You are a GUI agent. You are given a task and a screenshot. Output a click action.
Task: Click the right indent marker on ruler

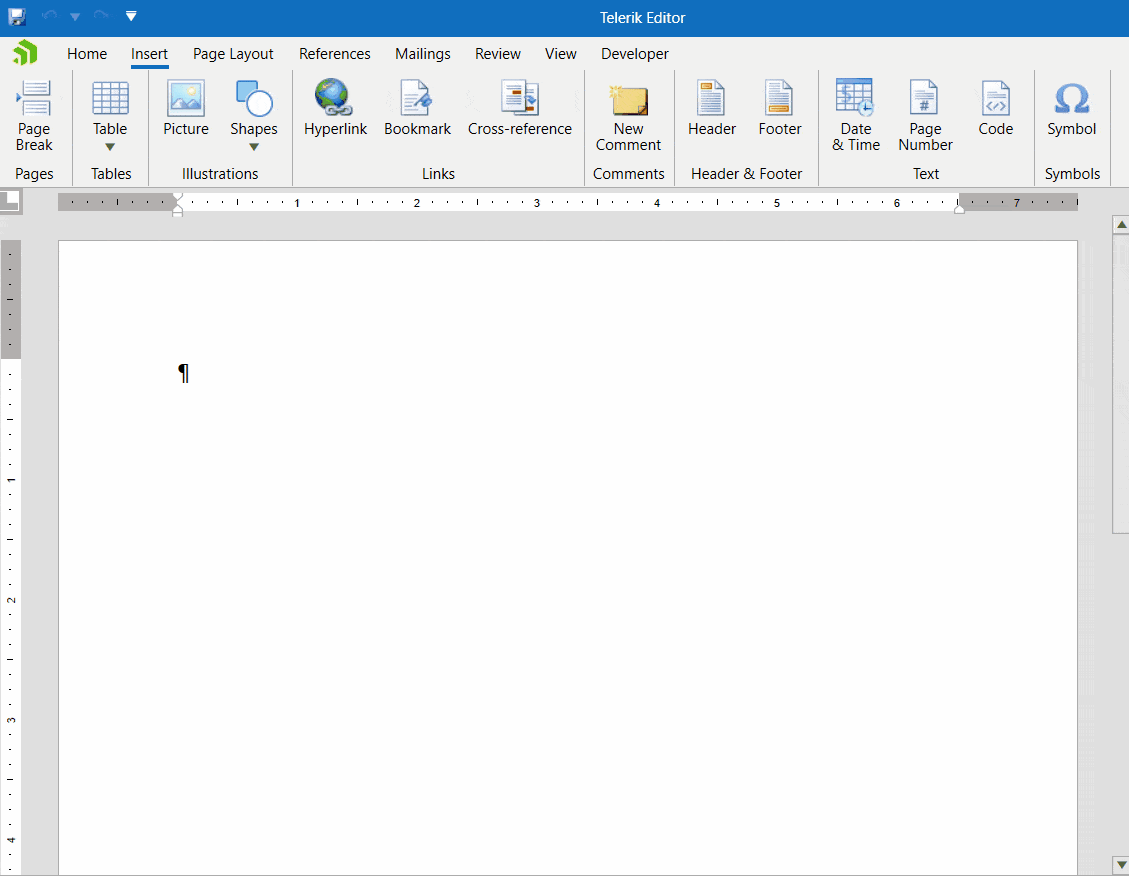click(x=959, y=209)
